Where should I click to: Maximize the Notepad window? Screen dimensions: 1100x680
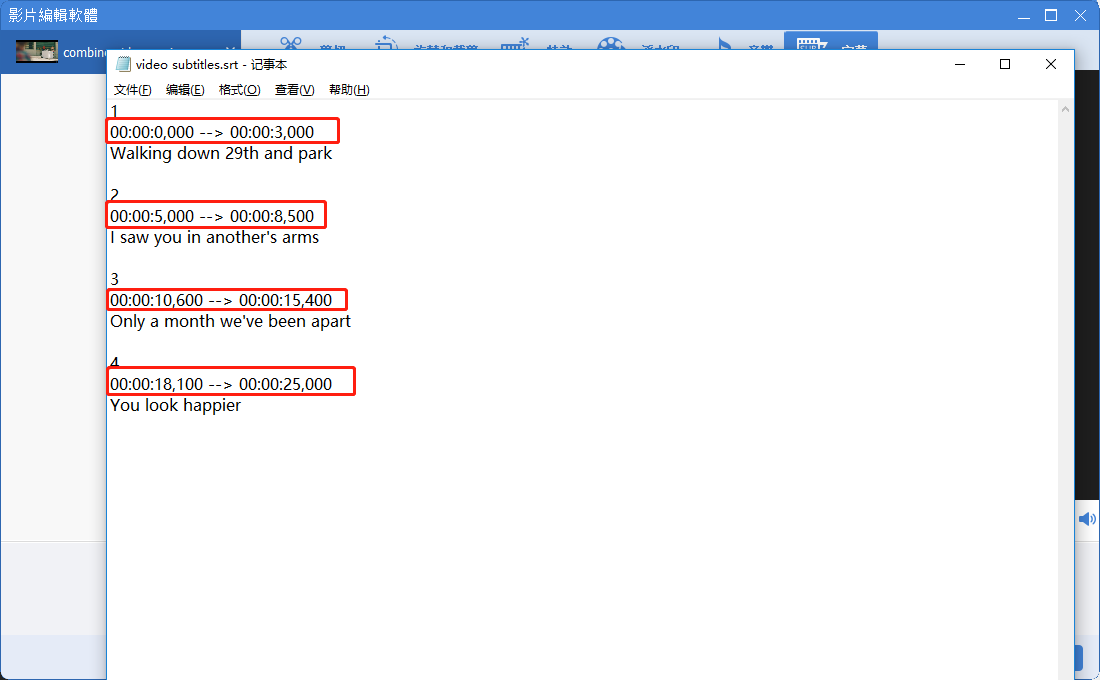click(x=1005, y=64)
